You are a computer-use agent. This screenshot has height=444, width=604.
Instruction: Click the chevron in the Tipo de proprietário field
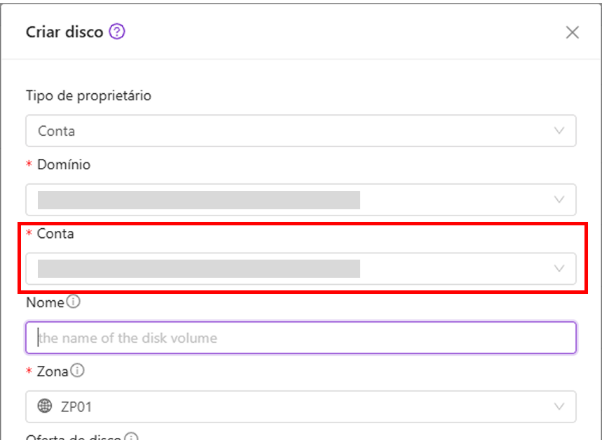(559, 131)
